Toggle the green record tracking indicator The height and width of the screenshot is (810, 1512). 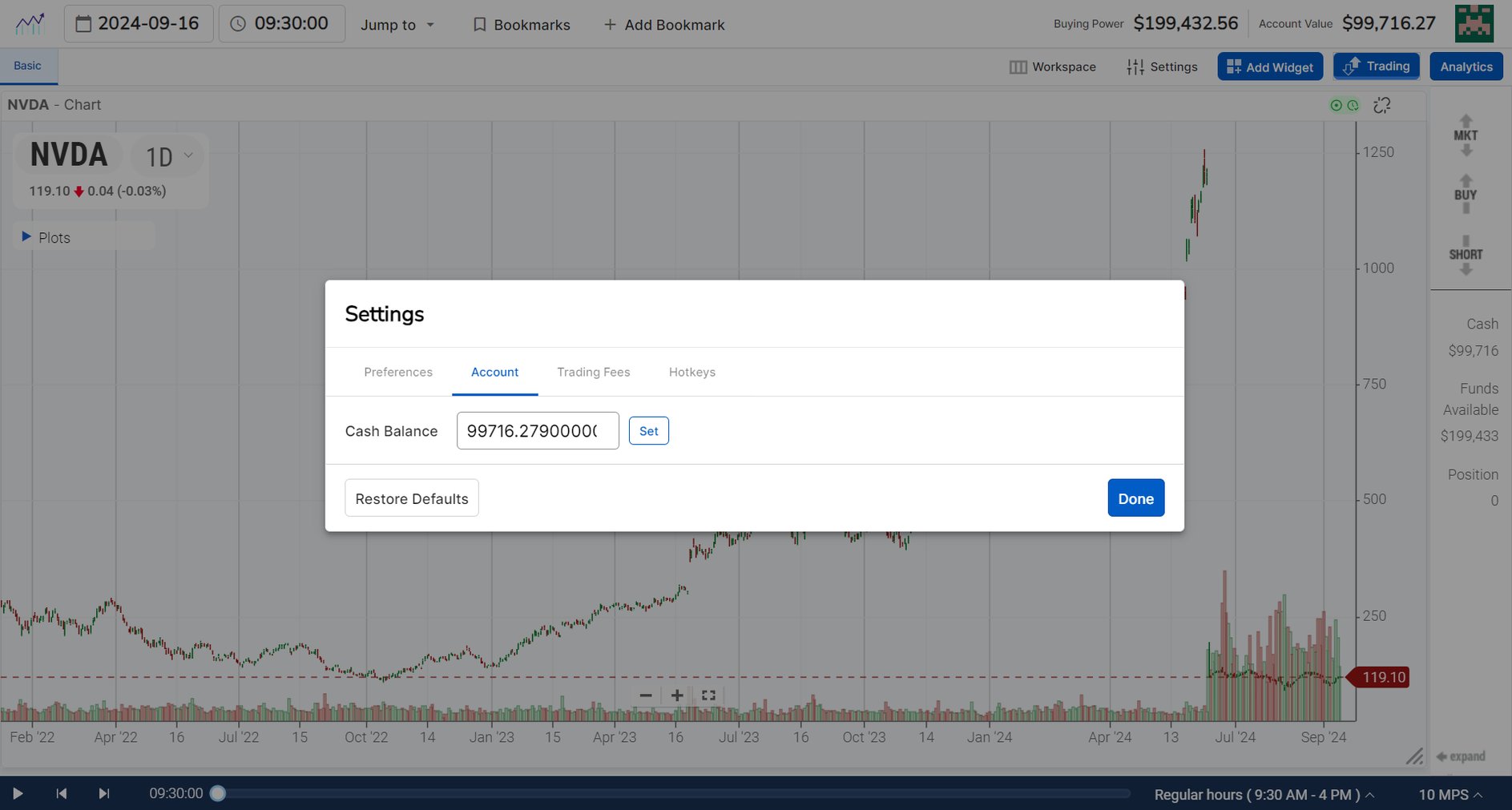click(1337, 105)
